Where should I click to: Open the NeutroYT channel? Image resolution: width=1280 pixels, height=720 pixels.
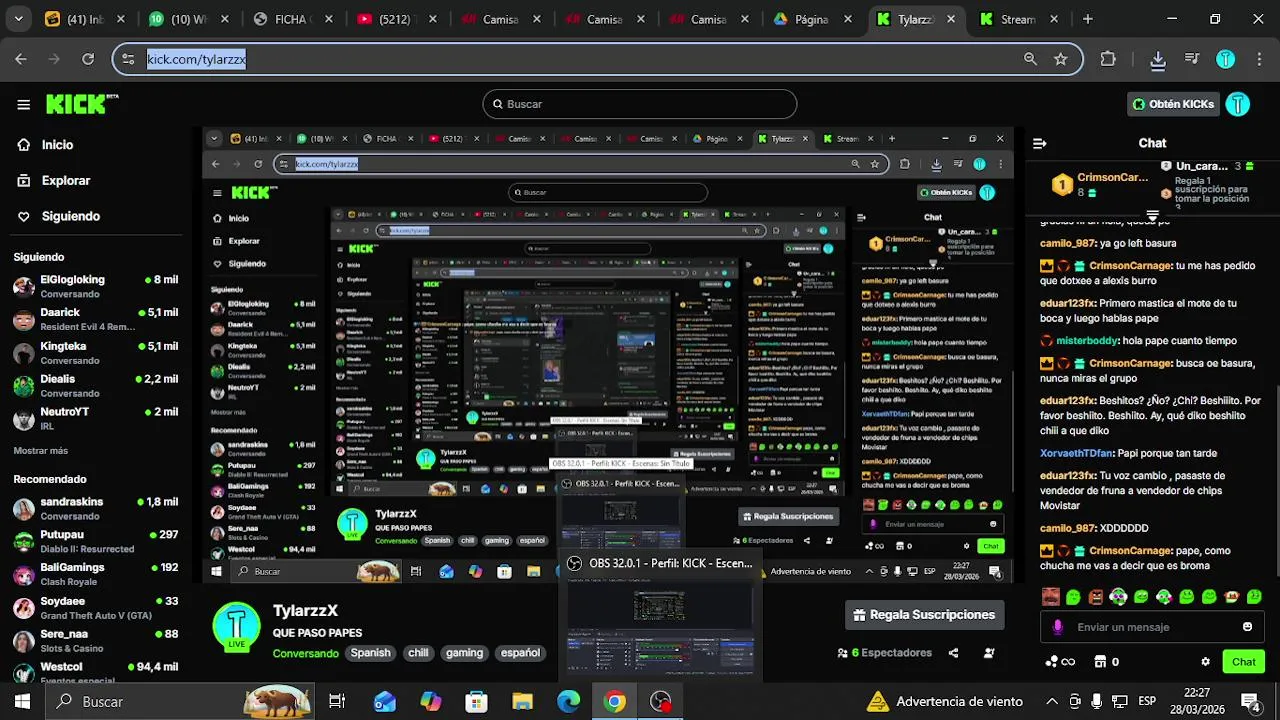pos(95,418)
